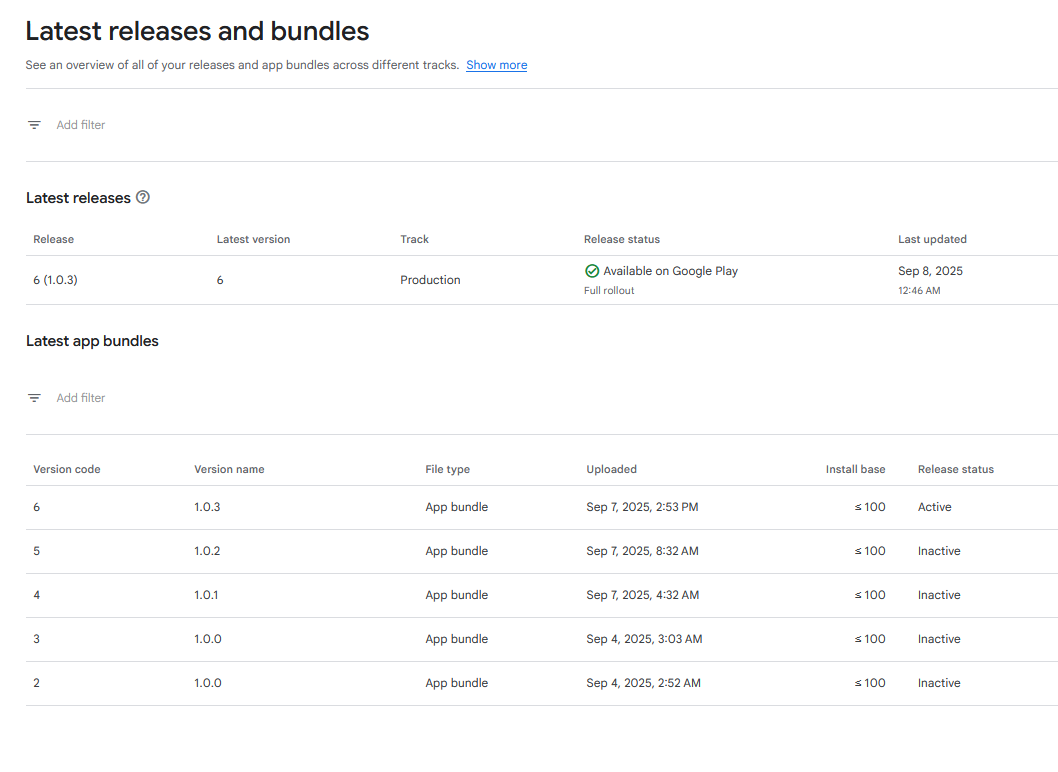Click the Sep 8, 2025 last updated date
Image resolution: width=1058 pixels, height=772 pixels.
[x=930, y=271]
